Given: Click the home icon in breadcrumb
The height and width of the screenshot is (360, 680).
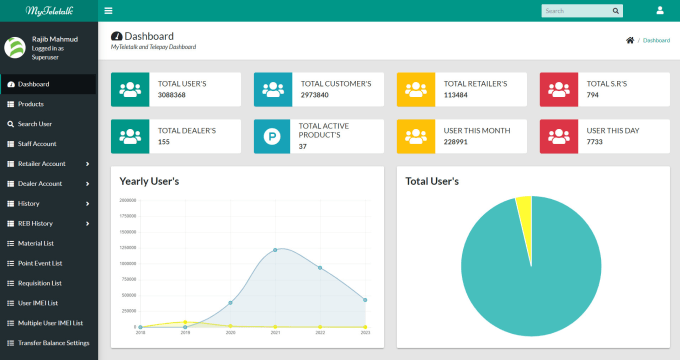Looking at the screenshot, I should pos(630,40).
